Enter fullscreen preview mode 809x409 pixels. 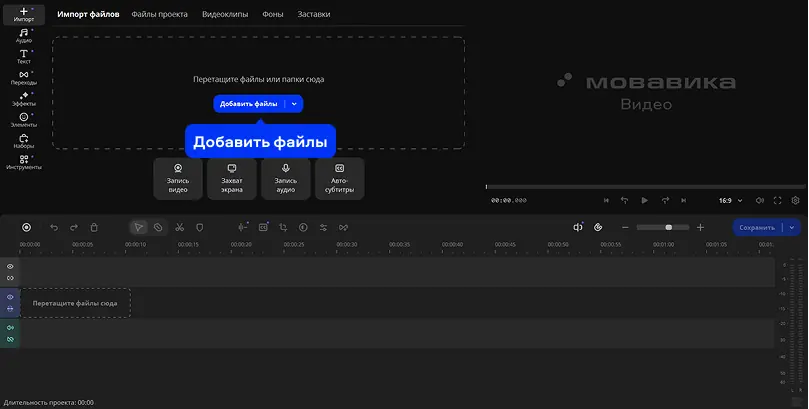(778, 201)
